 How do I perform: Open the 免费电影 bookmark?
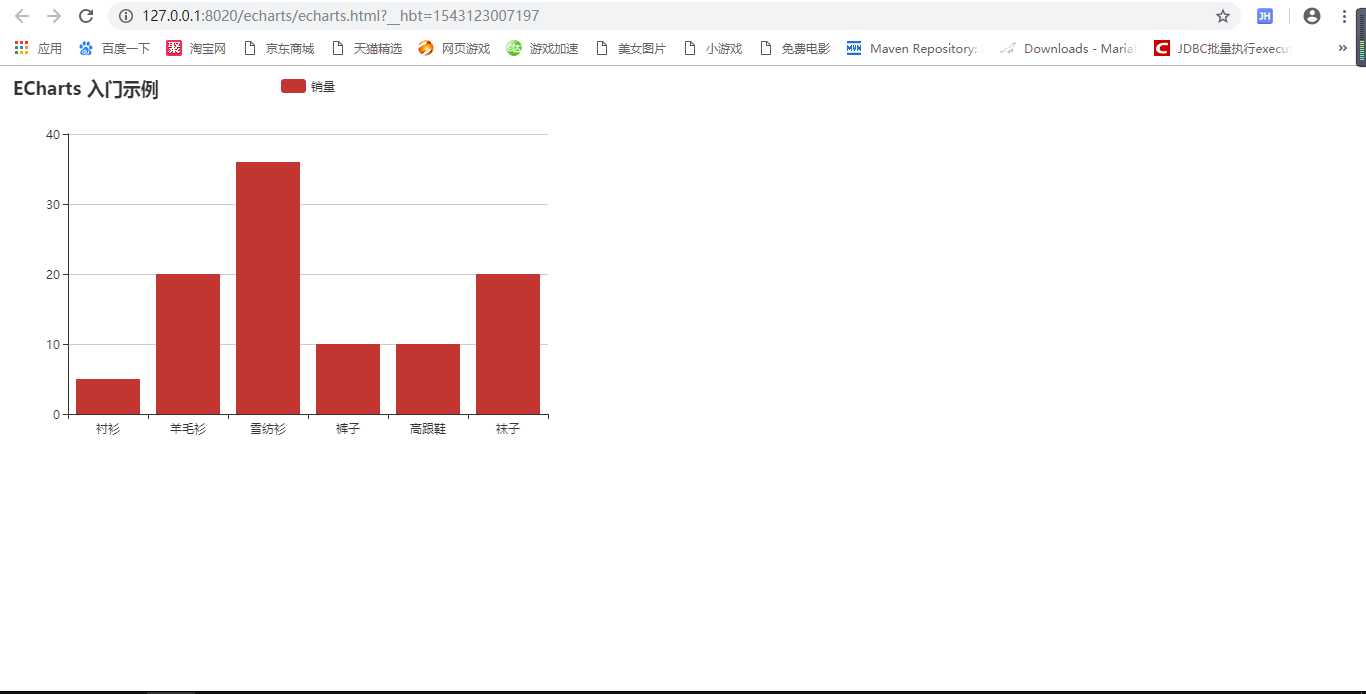tap(795, 48)
